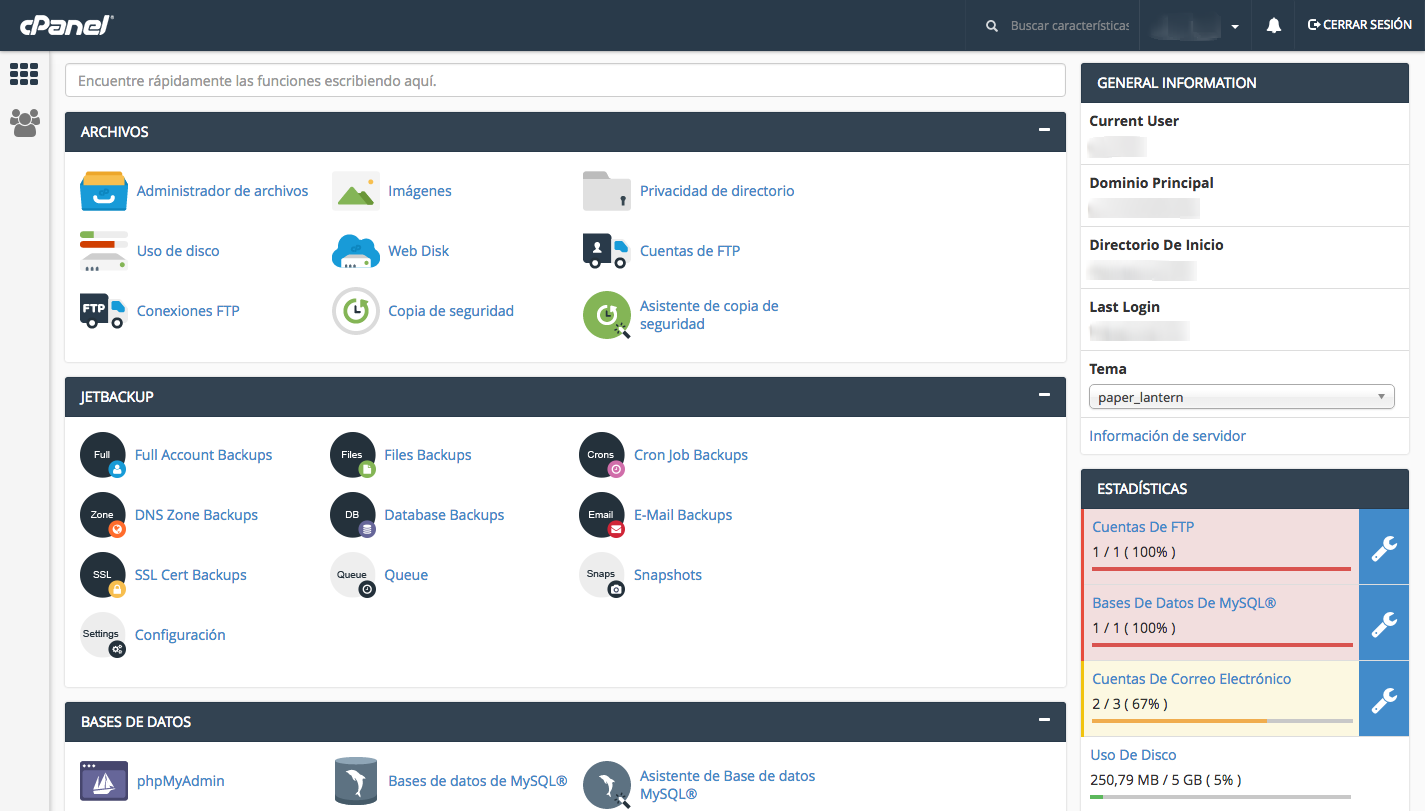This screenshot has height=811, width=1425.
Task: Click the Cuentas De Correo Electrónico usage bar
Action: click(1222, 721)
